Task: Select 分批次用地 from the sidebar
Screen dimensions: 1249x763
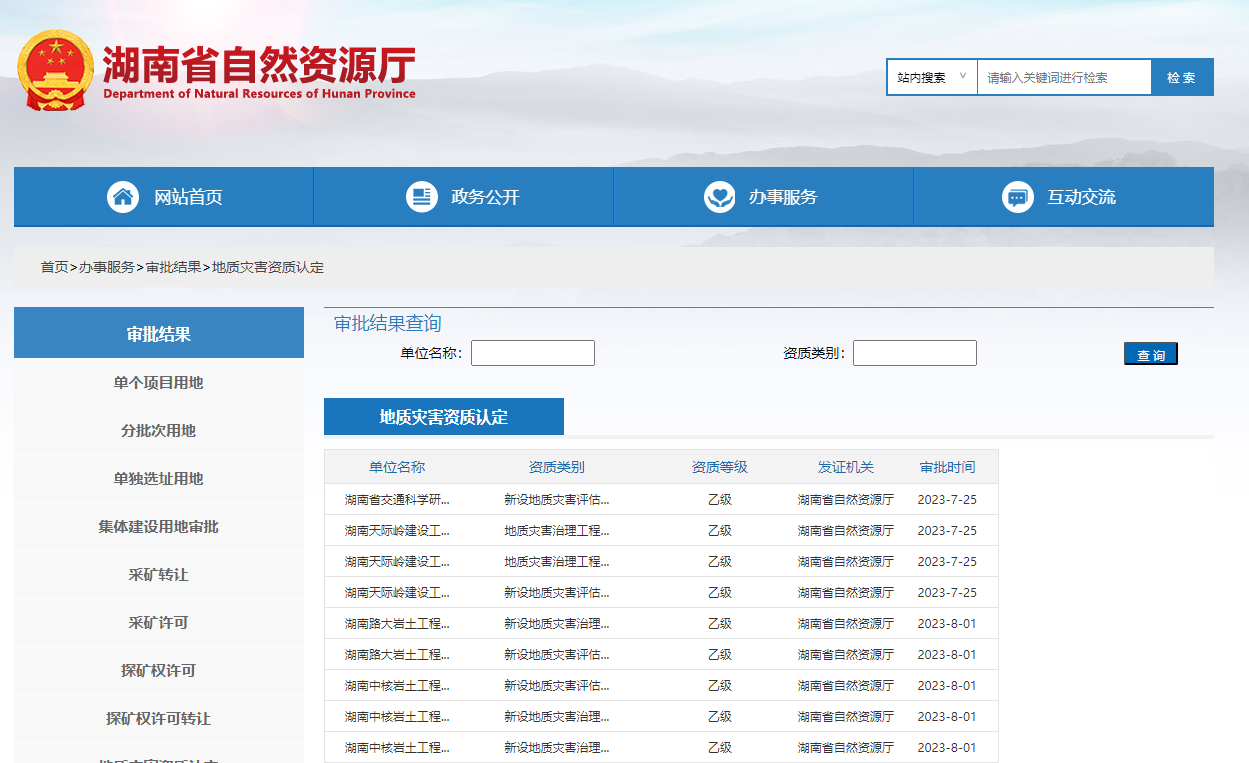Action: (158, 431)
